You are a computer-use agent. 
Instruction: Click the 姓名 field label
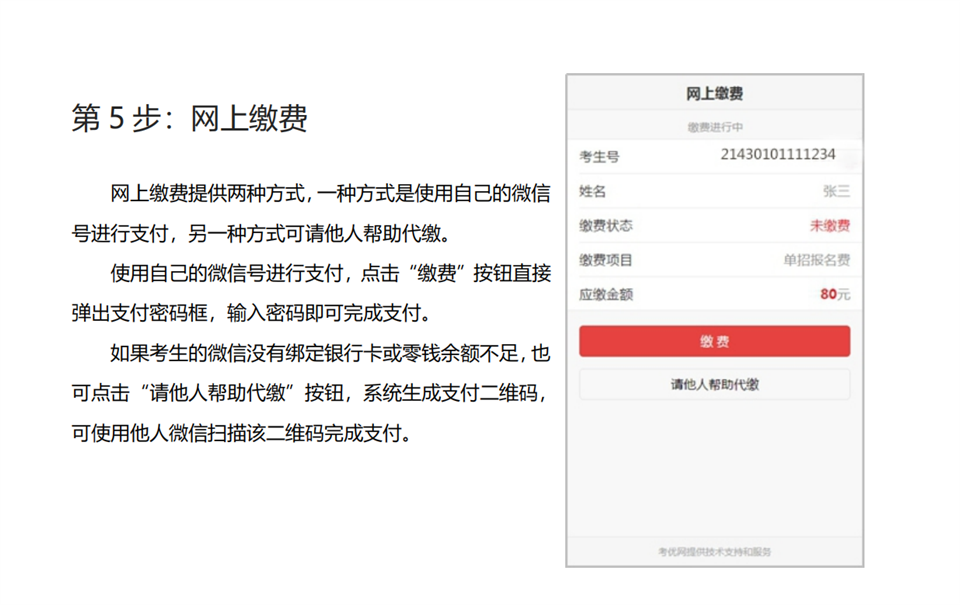593,191
